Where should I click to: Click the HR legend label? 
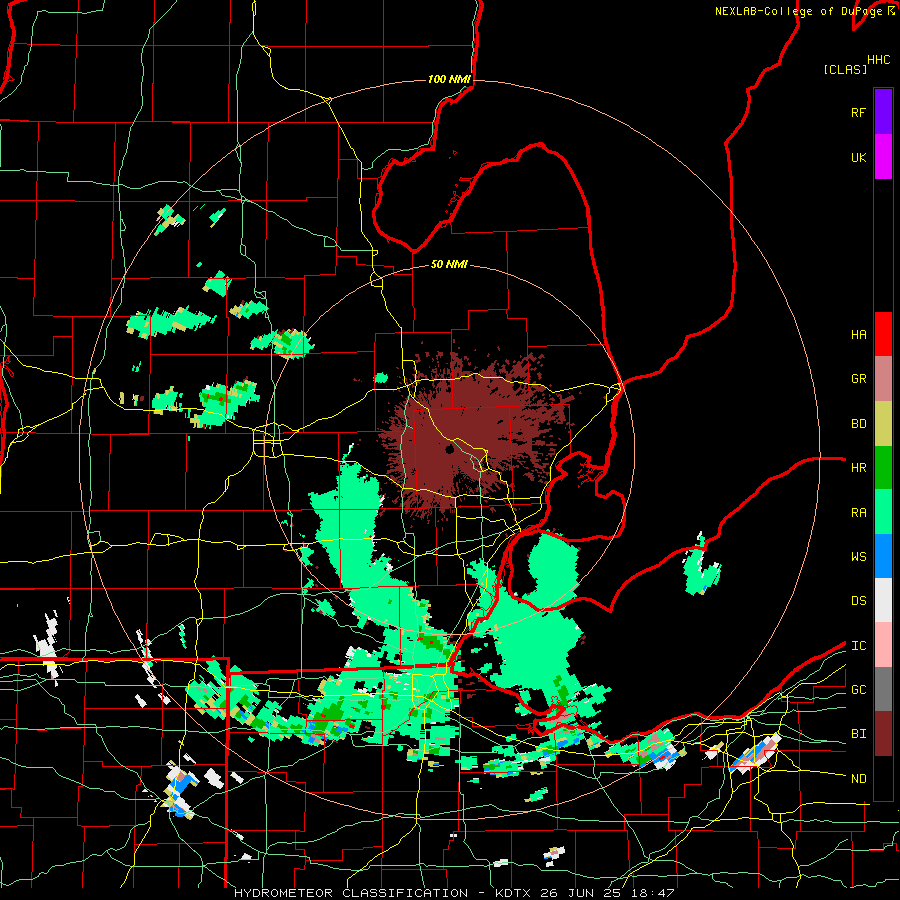tap(858, 468)
